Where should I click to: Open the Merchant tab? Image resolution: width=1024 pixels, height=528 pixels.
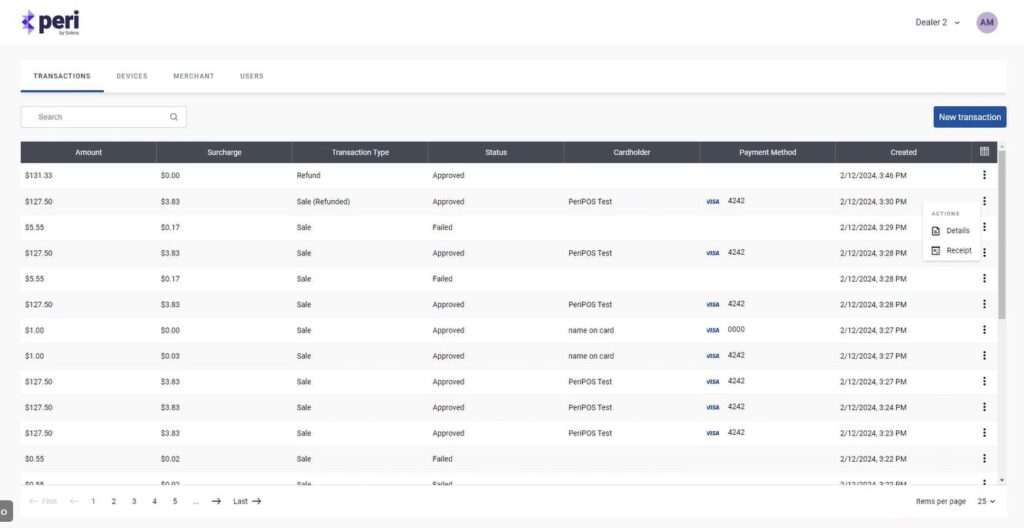tap(193, 76)
